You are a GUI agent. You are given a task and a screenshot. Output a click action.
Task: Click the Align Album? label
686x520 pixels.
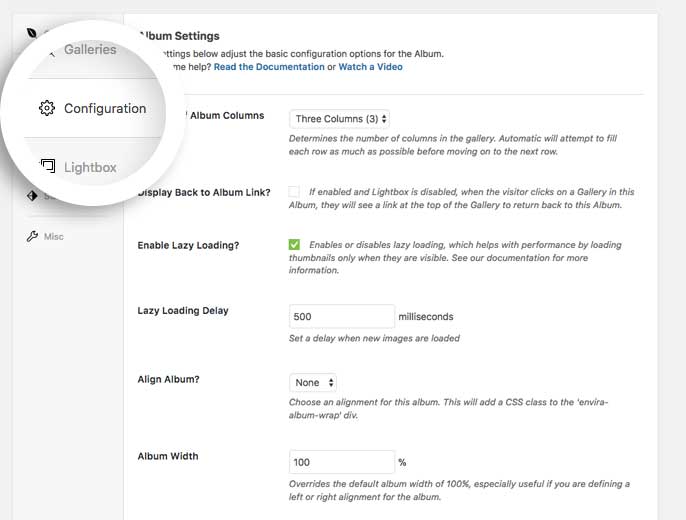168,379
